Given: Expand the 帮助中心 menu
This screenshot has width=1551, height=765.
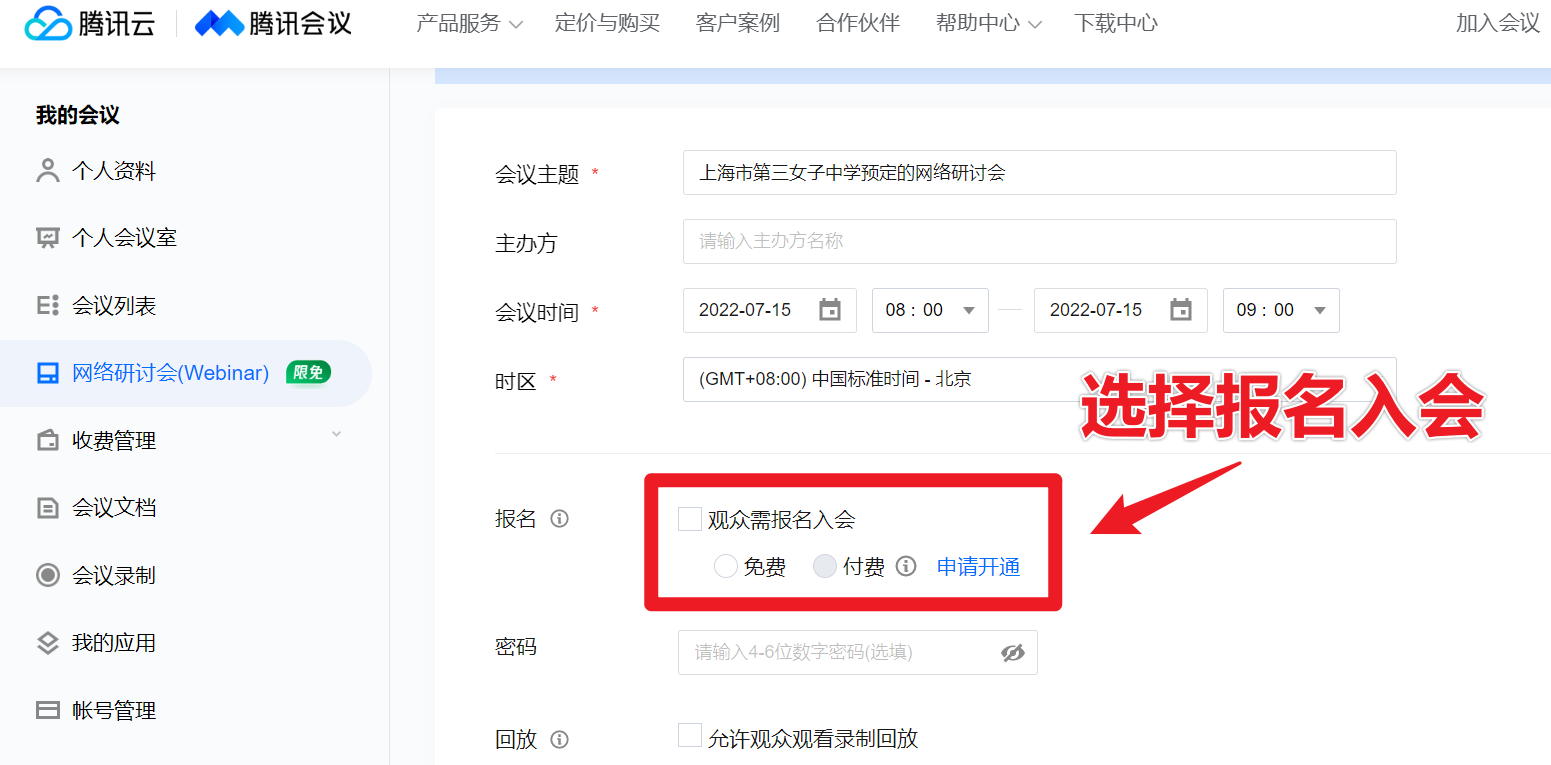Looking at the screenshot, I should point(988,23).
